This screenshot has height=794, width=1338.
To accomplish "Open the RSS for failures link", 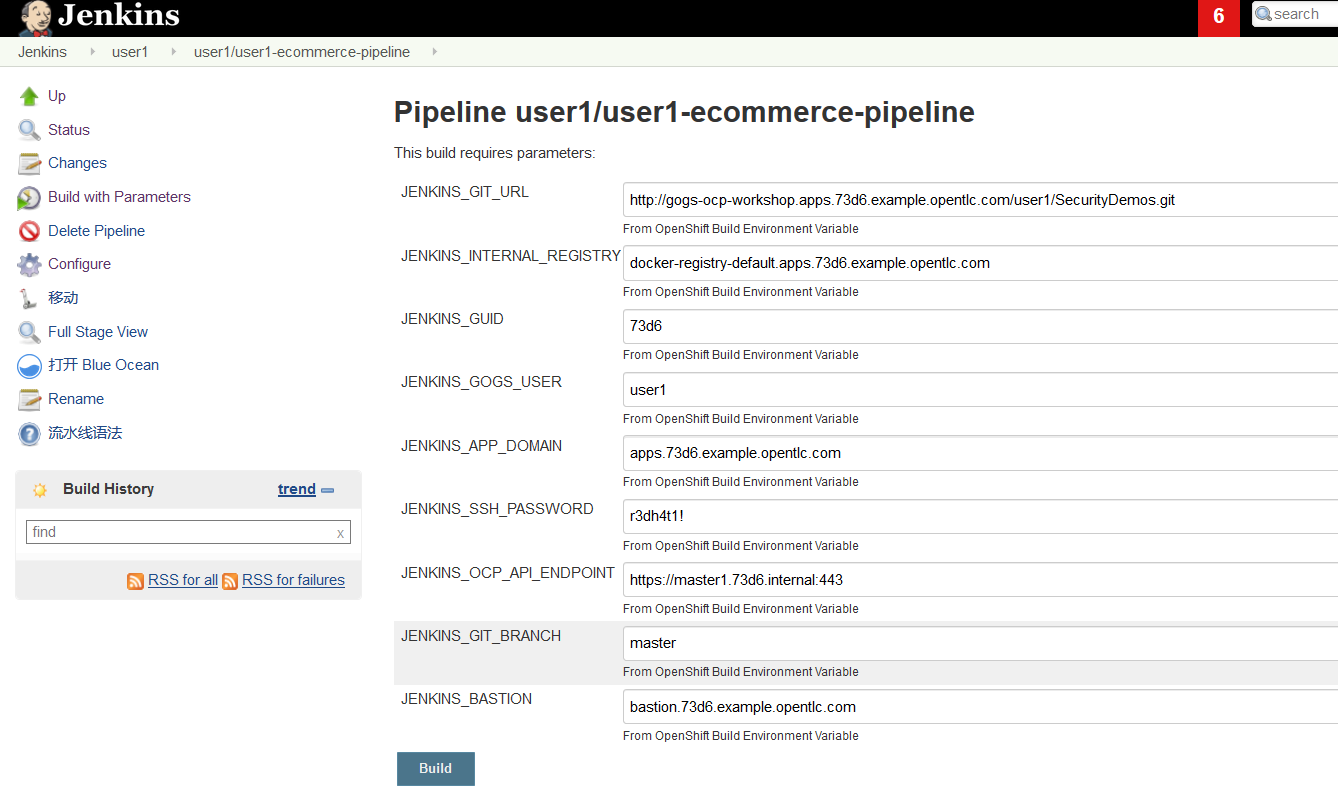I will pyautogui.click(x=293, y=580).
